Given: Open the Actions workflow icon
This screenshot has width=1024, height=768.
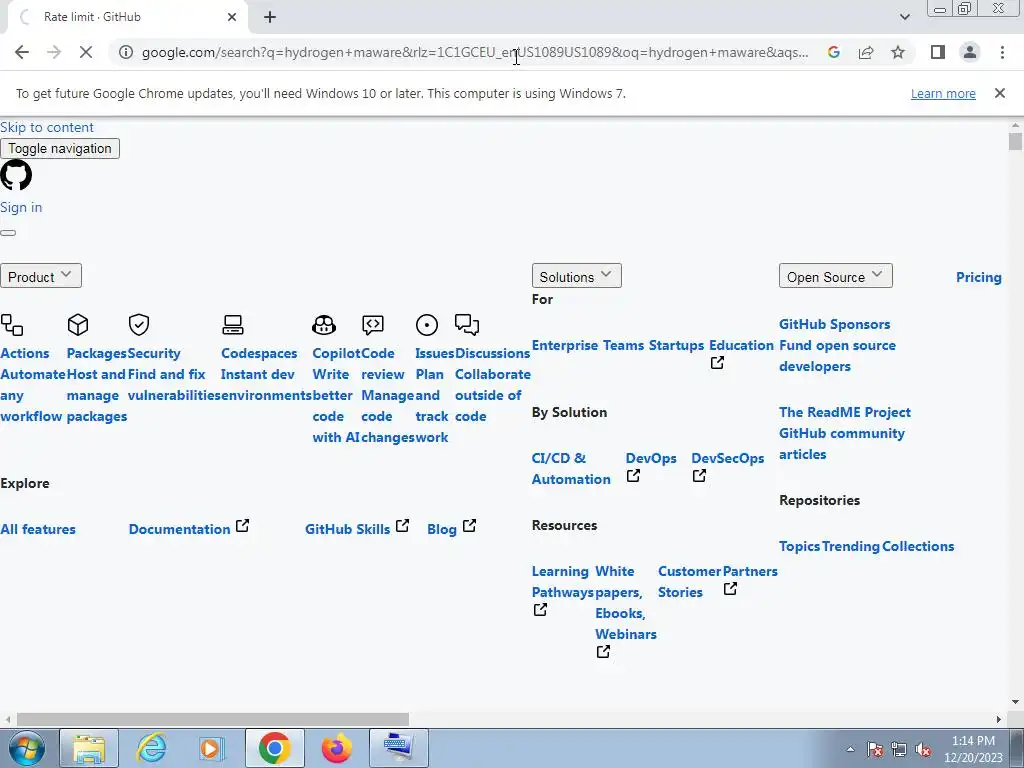Looking at the screenshot, I should pyautogui.click(x=12, y=325).
